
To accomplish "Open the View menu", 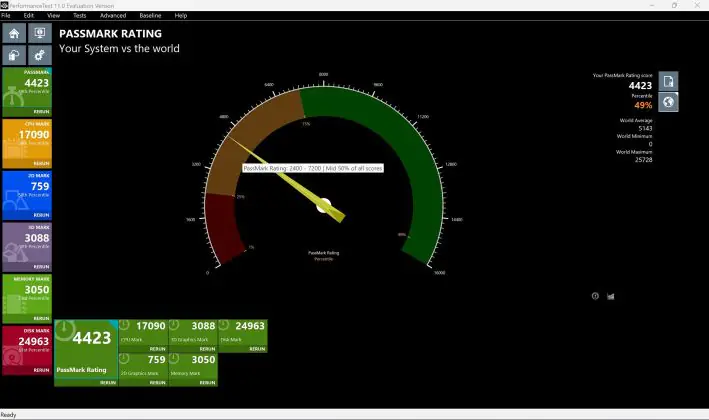I will tap(53, 15).
